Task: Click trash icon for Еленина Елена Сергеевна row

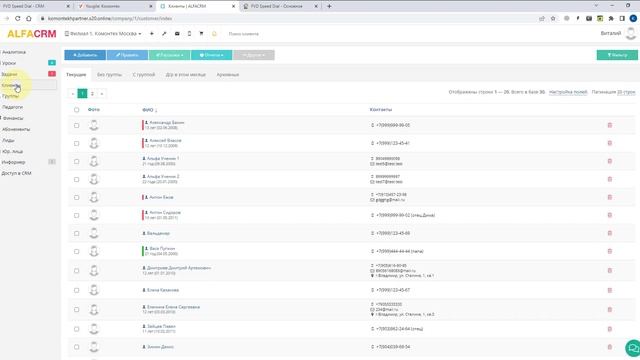Action: [610, 309]
